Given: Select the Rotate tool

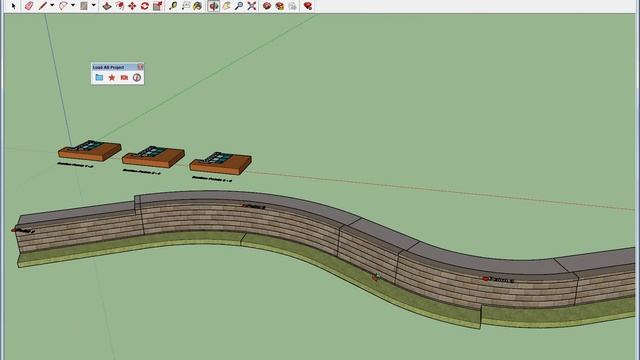Looking at the screenshot, I should click(144, 6).
